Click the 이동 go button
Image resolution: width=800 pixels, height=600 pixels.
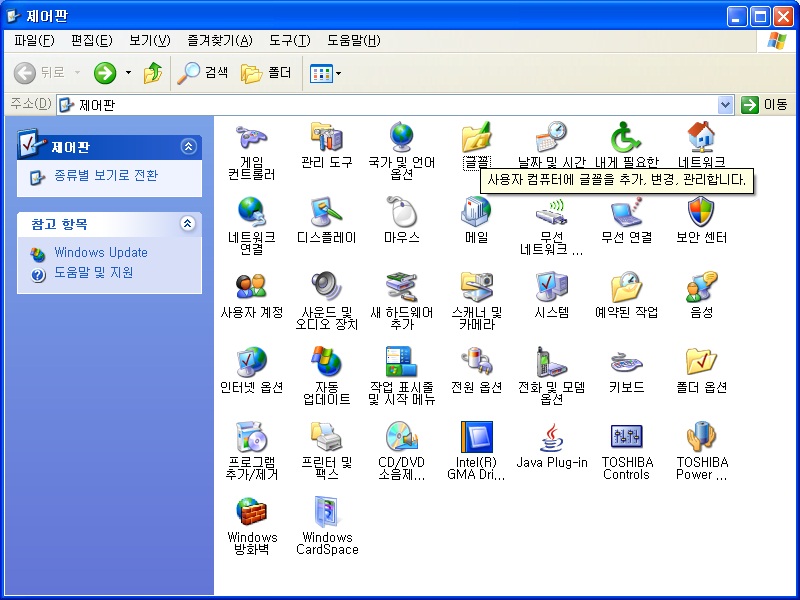pos(764,105)
